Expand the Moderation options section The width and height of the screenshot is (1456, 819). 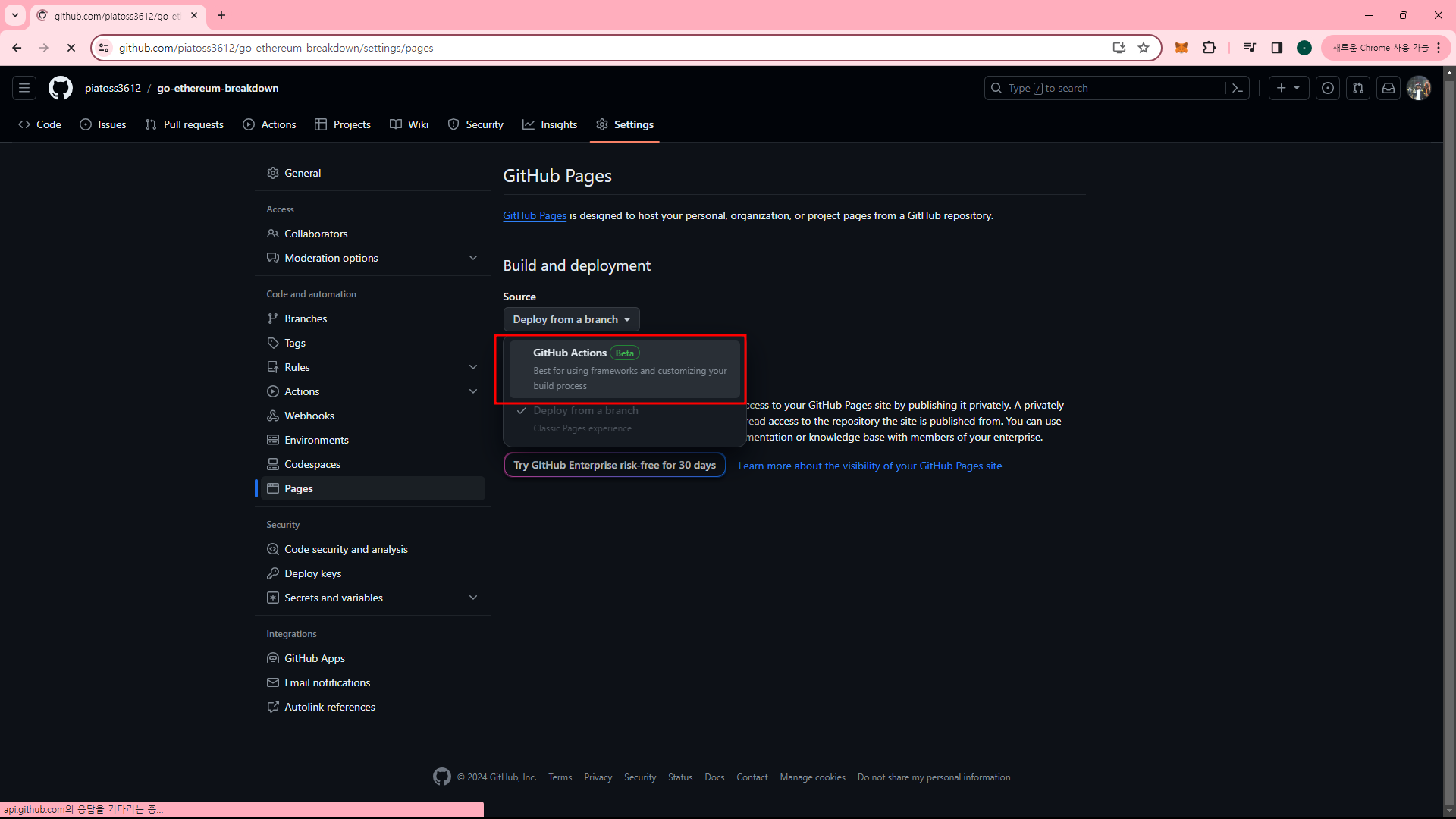coord(373,258)
